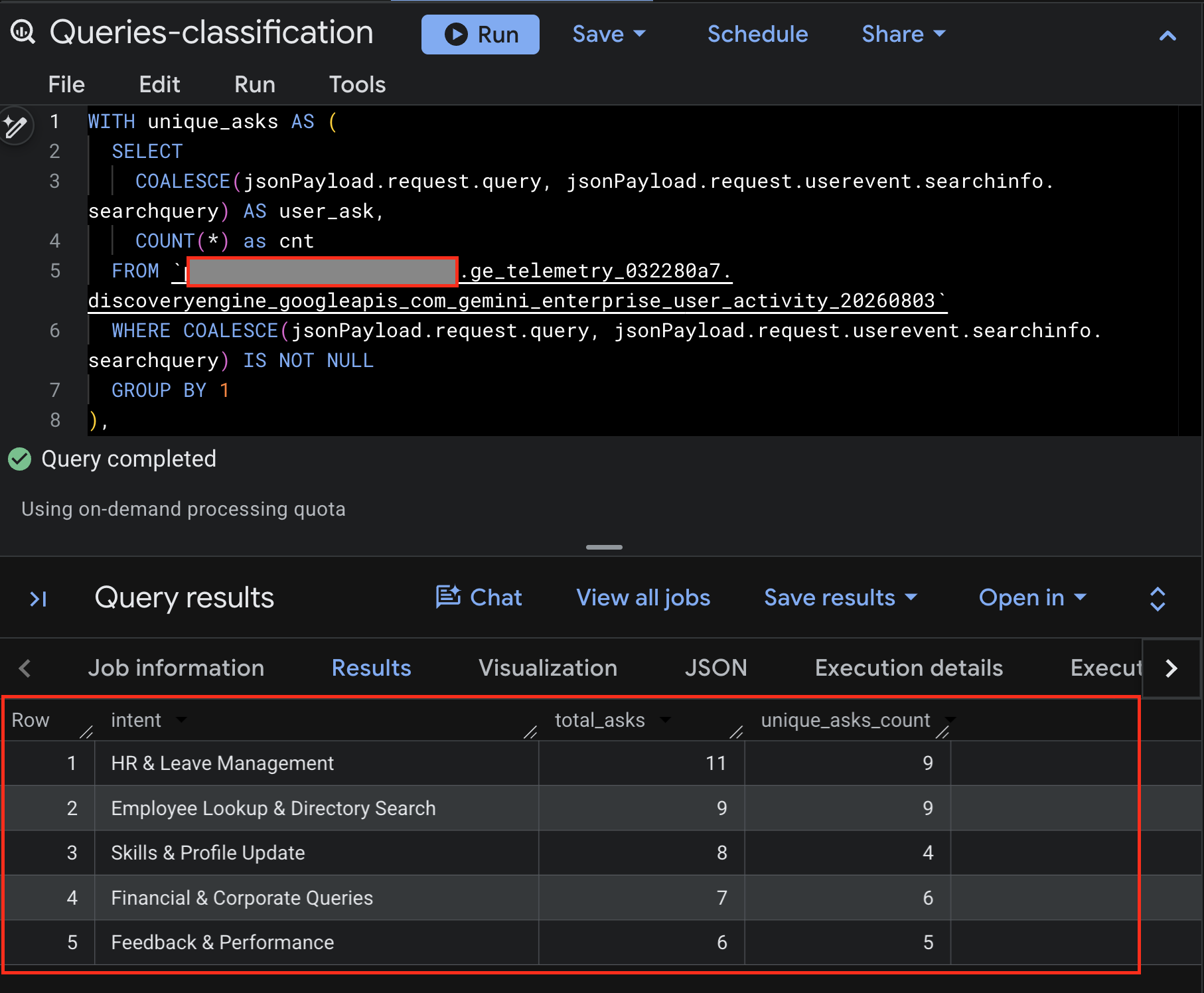Image resolution: width=1204 pixels, height=993 pixels.
Task: Open the Open in dropdown
Action: 1033,597
